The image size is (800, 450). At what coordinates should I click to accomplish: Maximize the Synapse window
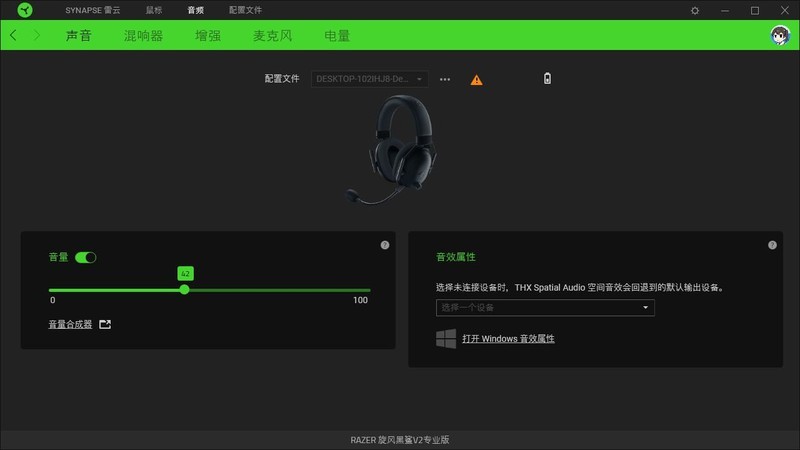(x=755, y=10)
